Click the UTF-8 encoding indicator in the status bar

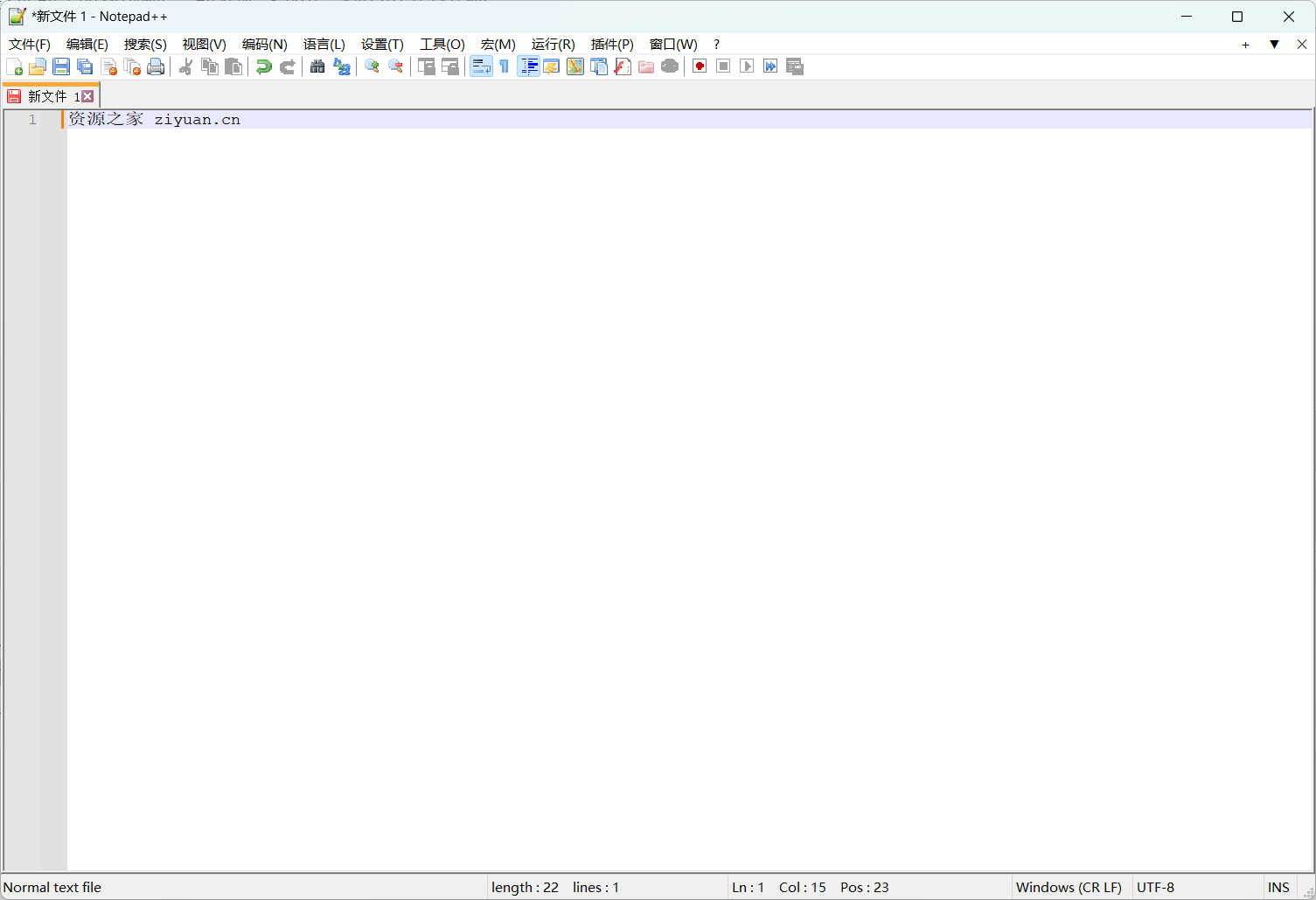(1155, 887)
